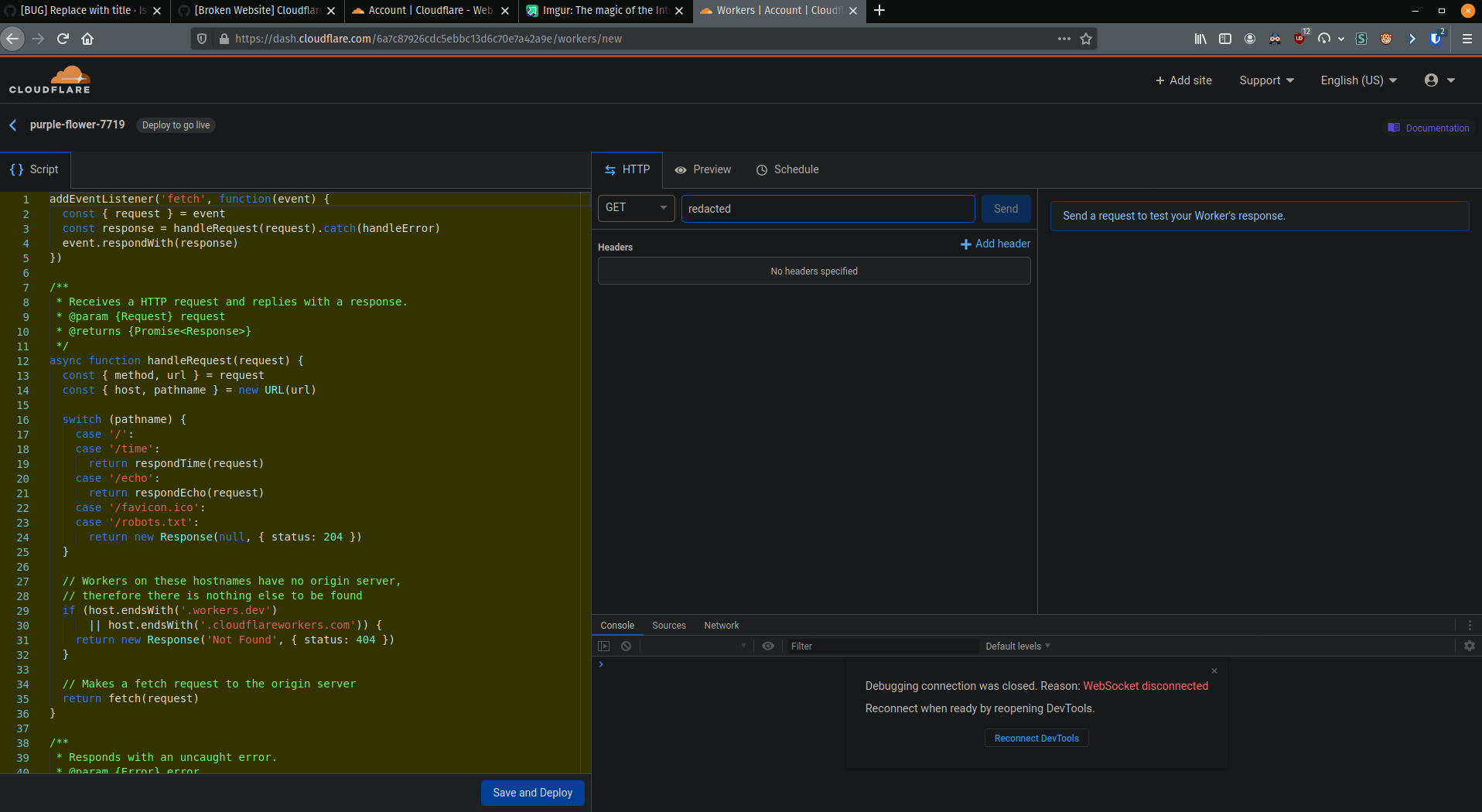This screenshot has height=812, width=1482.
Task: Switch to the Imgur browser tab
Action: click(605, 10)
